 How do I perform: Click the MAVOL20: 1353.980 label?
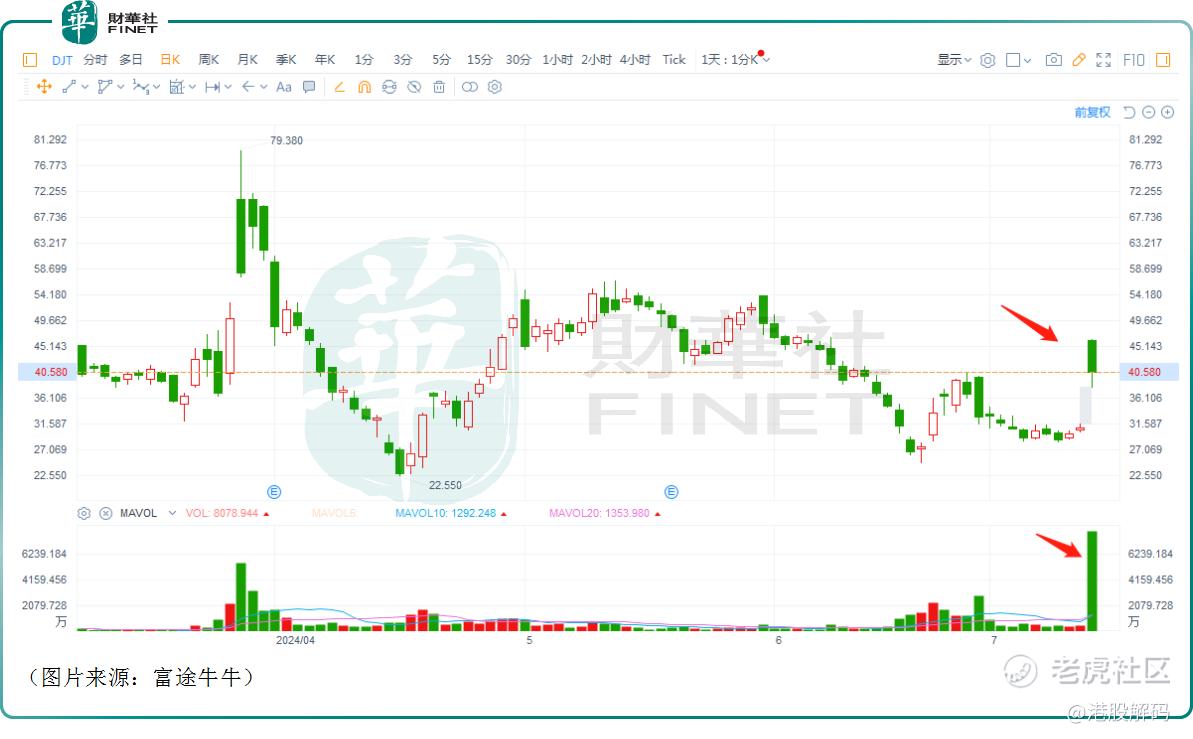[600, 513]
